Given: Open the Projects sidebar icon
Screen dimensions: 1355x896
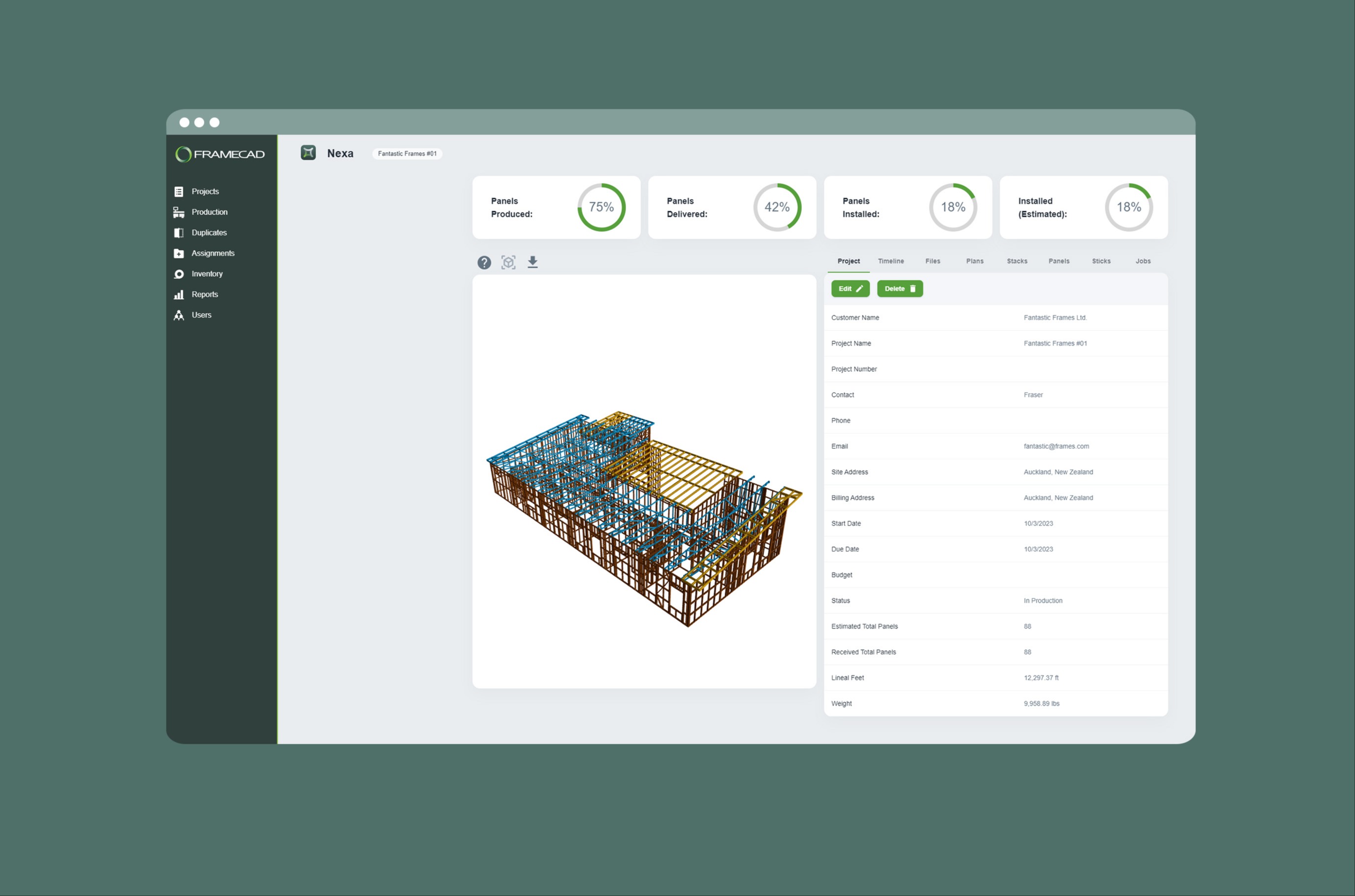Looking at the screenshot, I should coord(179,192).
